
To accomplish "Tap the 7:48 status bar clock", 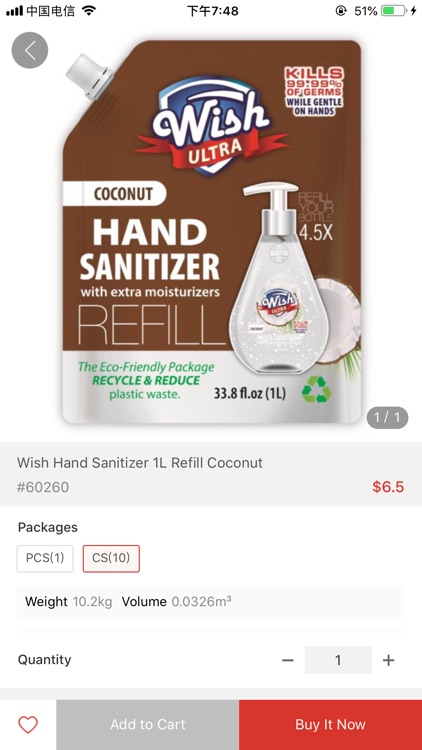I will [212, 11].
